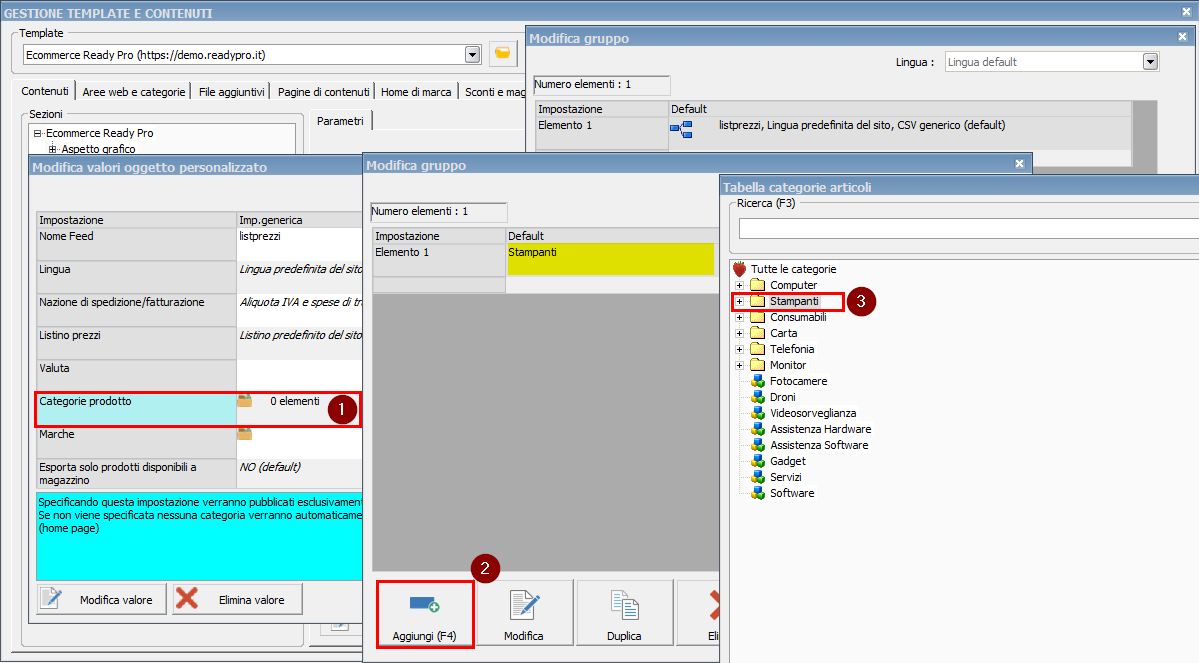Click the Tutte le categorie strawberry icon
The height and width of the screenshot is (663, 1199).
click(739, 268)
